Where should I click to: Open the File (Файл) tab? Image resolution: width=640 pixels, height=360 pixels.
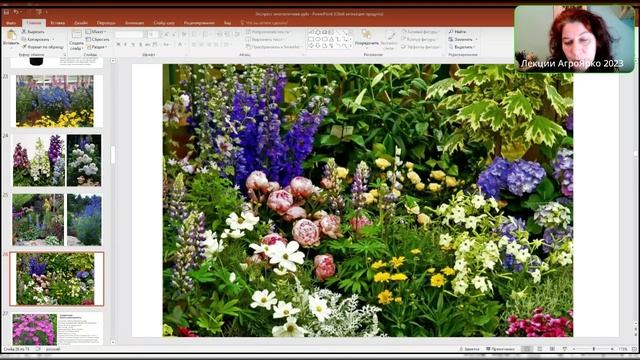pos(11,23)
